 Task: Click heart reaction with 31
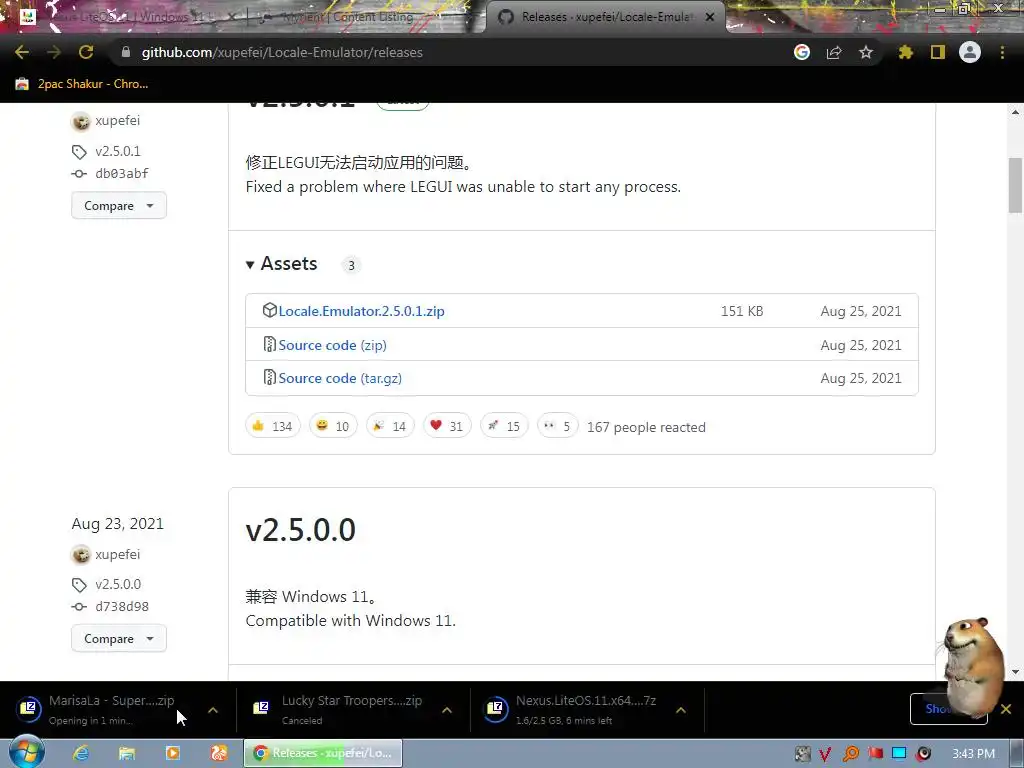(x=447, y=426)
